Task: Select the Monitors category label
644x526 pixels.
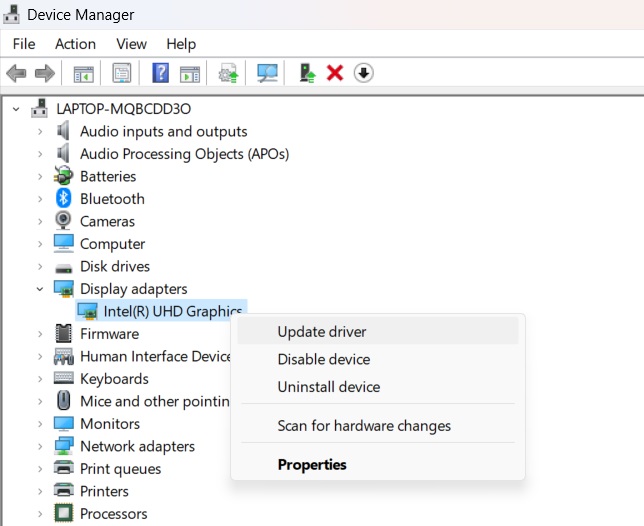Action: pyautogui.click(x=110, y=423)
